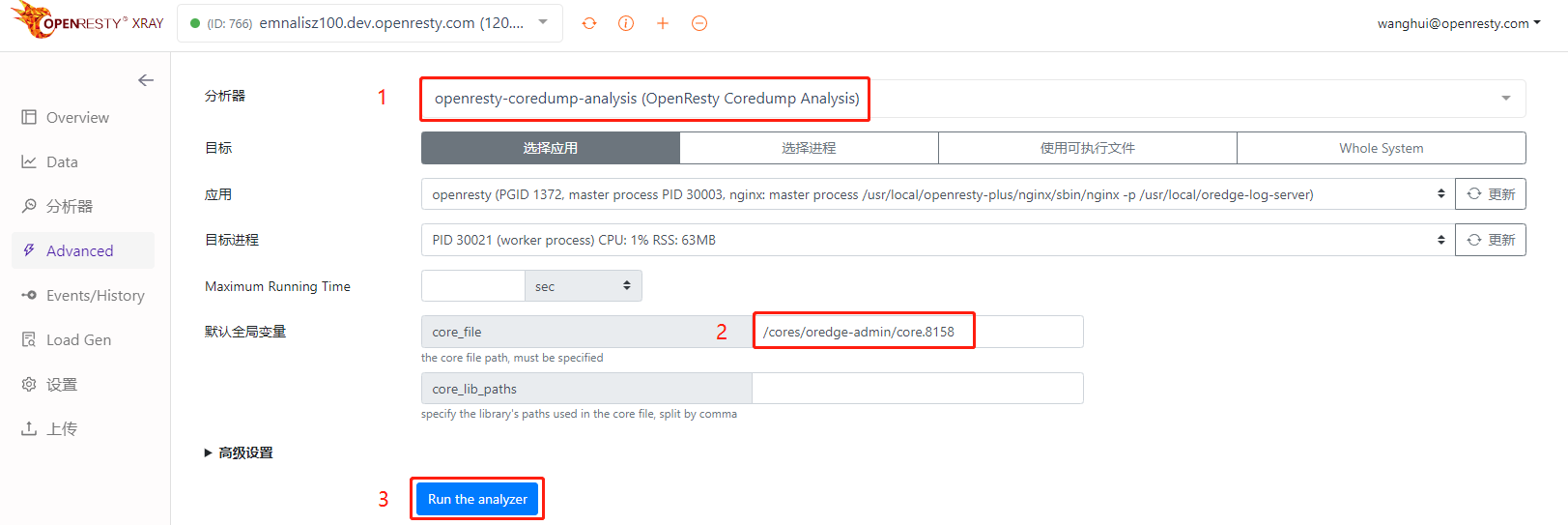The image size is (1568, 525).
Task: Open the Data page
Action: tap(62, 161)
